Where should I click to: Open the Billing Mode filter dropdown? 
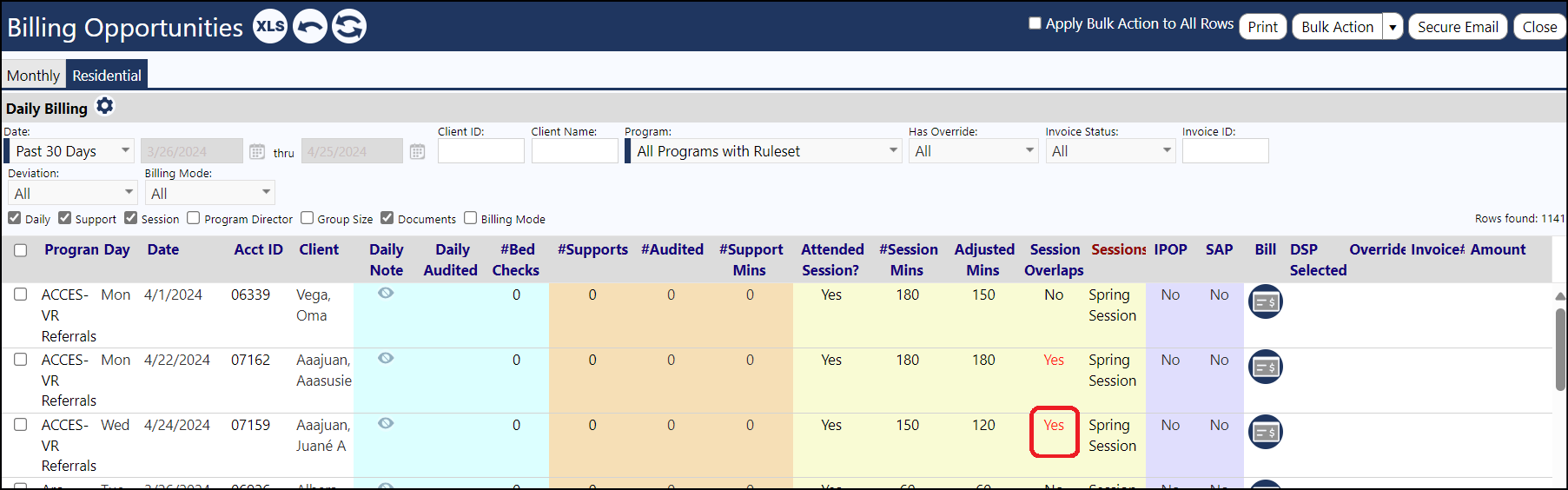point(209,193)
